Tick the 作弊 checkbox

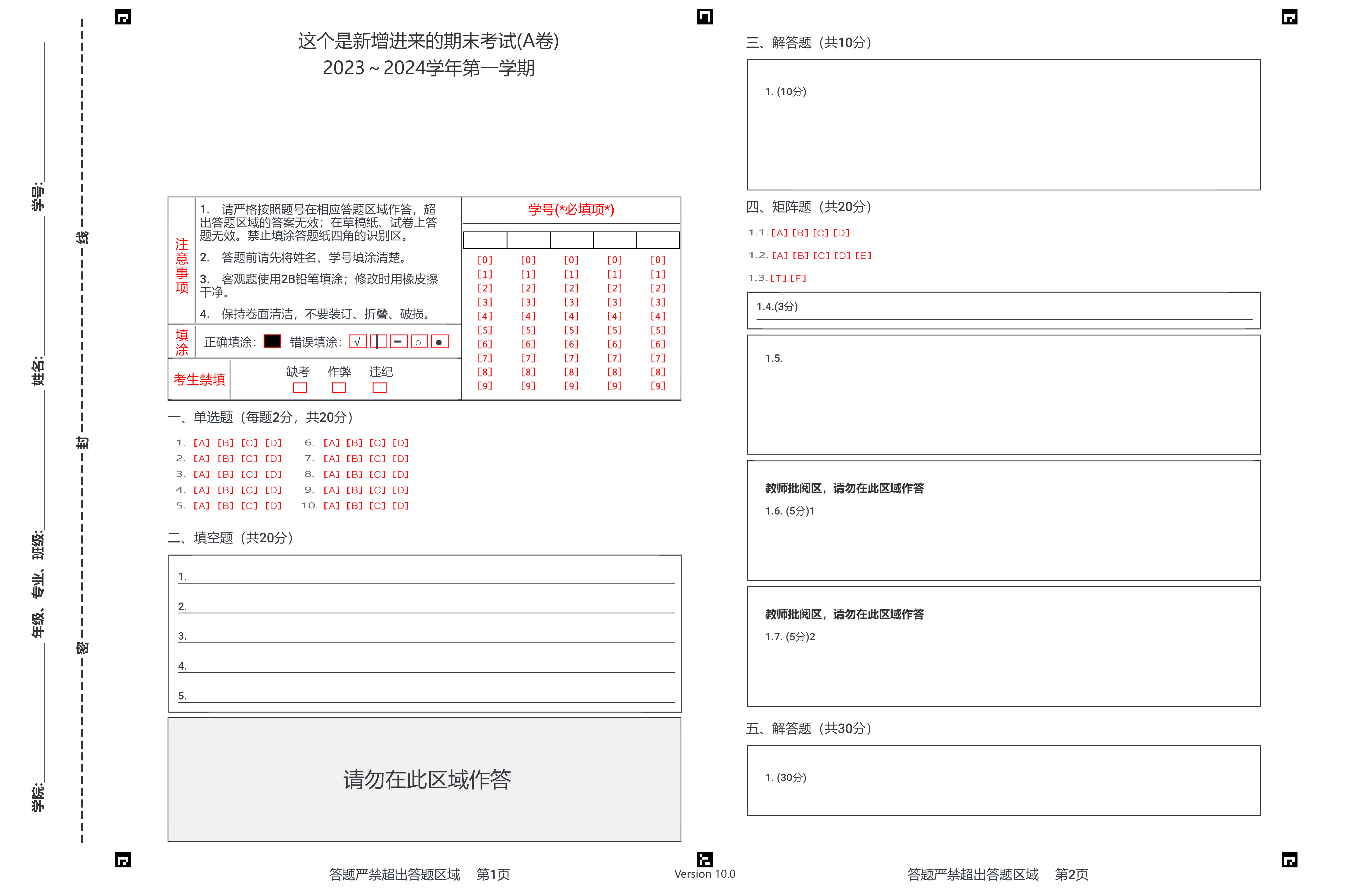coord(339,388)
